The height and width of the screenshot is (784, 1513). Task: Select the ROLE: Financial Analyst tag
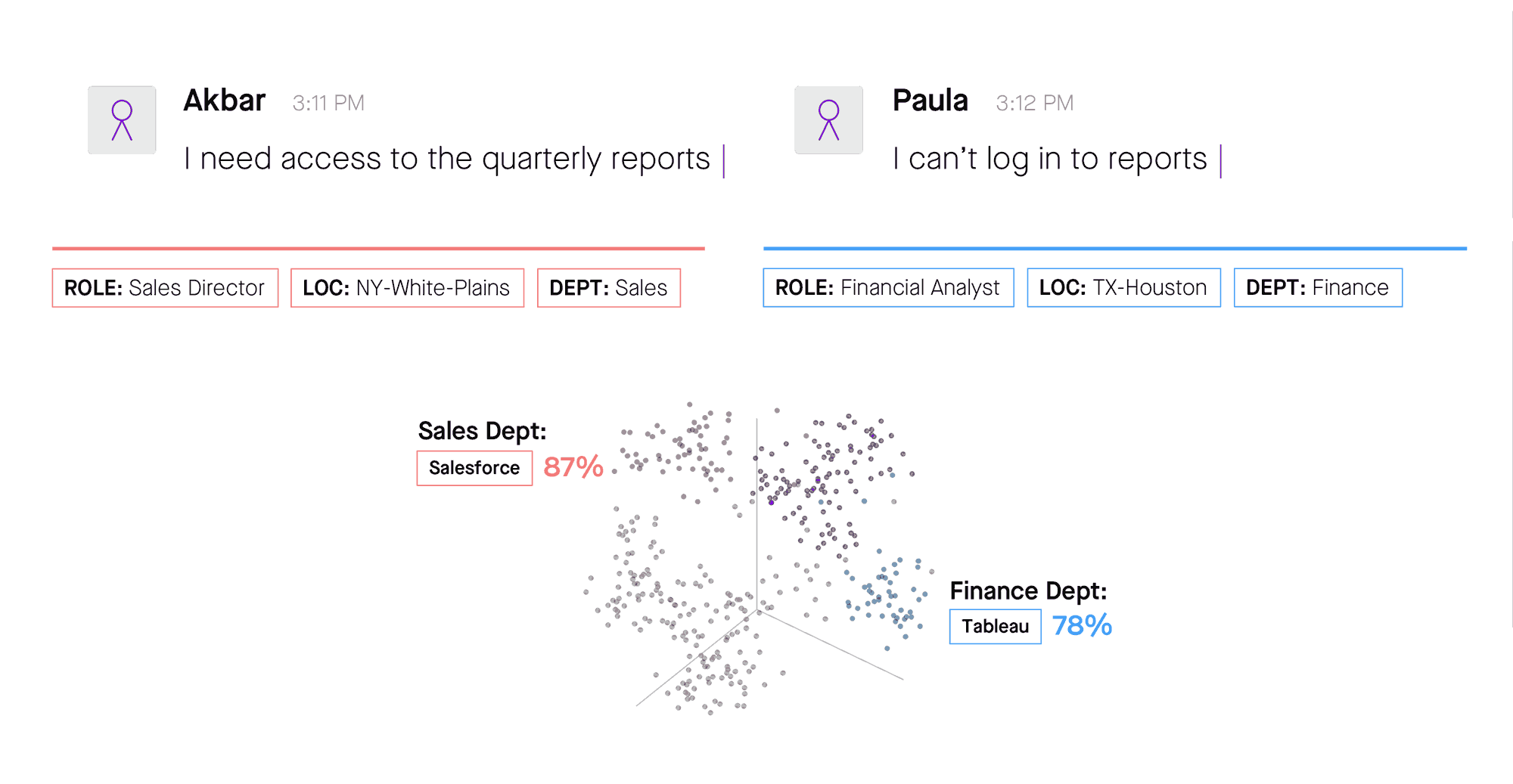888,288
